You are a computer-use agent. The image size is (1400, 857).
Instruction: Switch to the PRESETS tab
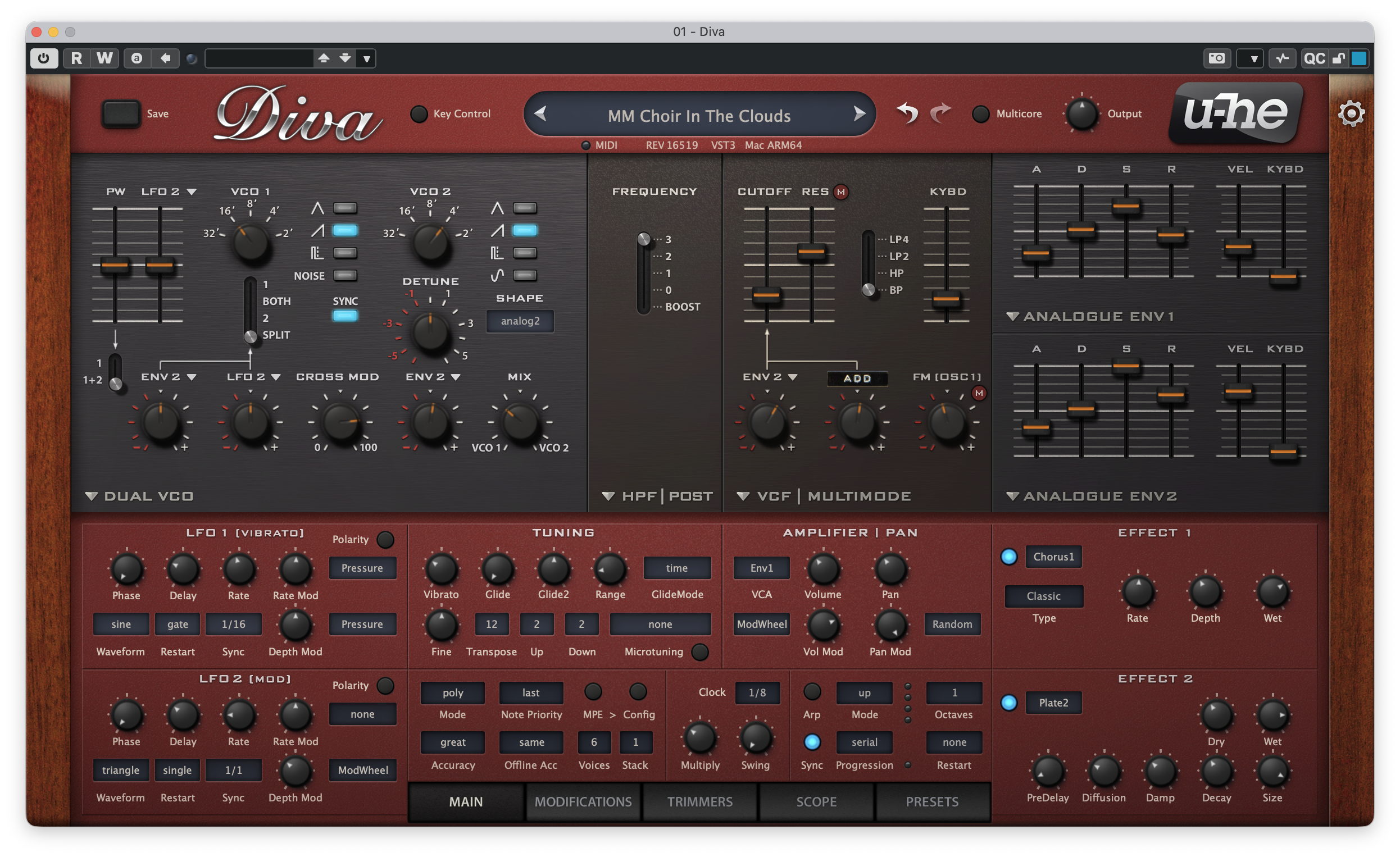[x=932, y=801]
